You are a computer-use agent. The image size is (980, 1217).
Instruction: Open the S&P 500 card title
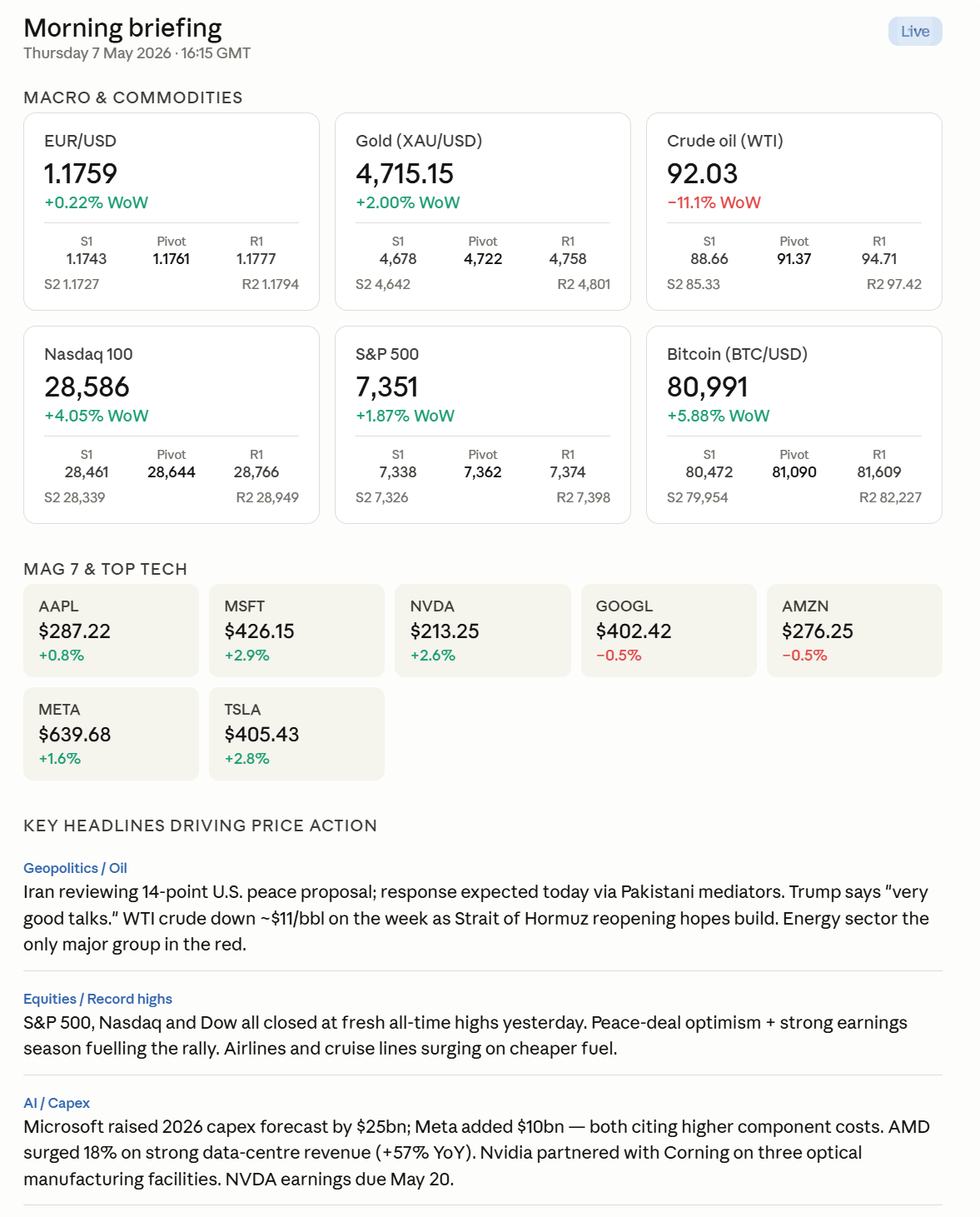pyautogui.click(x=387, y=354)
